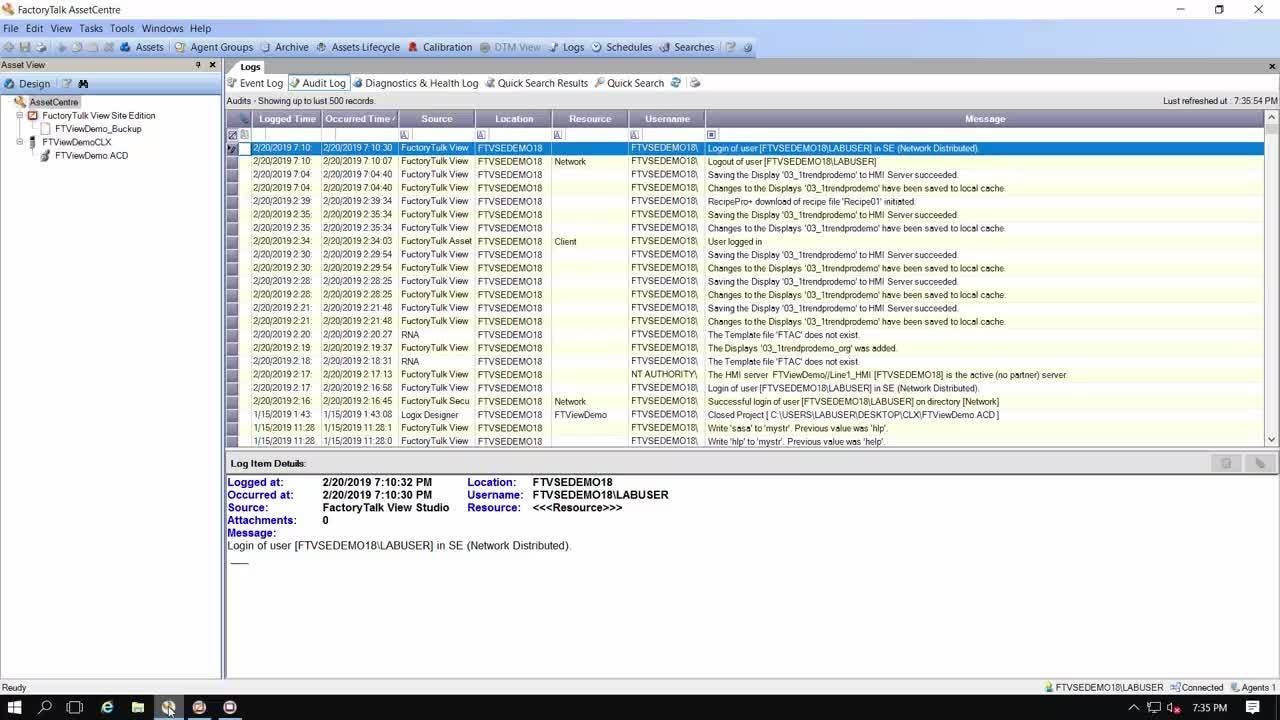
Task: Collapse the FTViewDemoCLX tree node
Action: coord(19,142)
